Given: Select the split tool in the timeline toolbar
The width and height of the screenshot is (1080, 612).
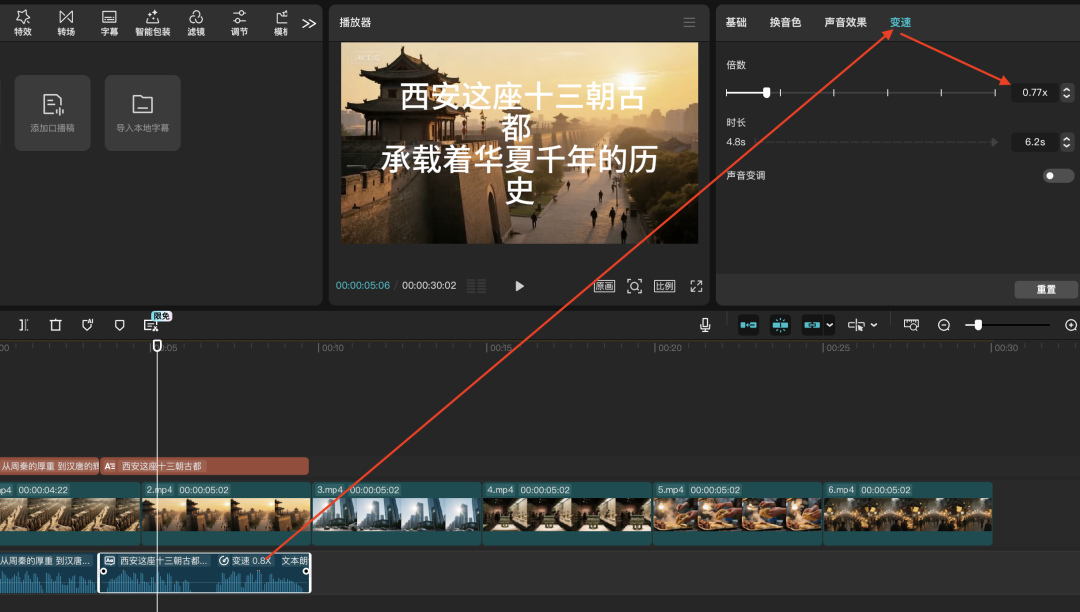Looking at the screenshot, I should (x=23, y=325).
